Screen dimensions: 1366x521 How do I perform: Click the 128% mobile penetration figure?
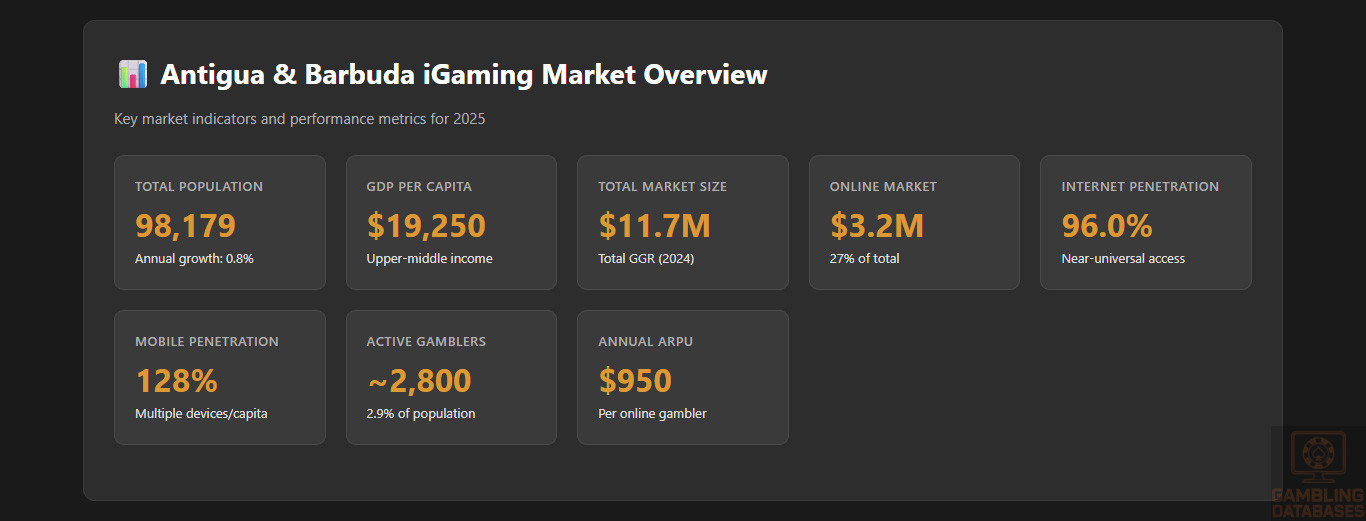[176, 381]
